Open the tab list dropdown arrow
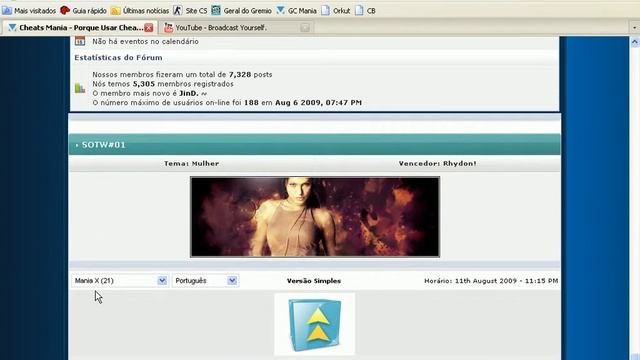This screenshot has height=360, width=640. click(x=635, y=28)
